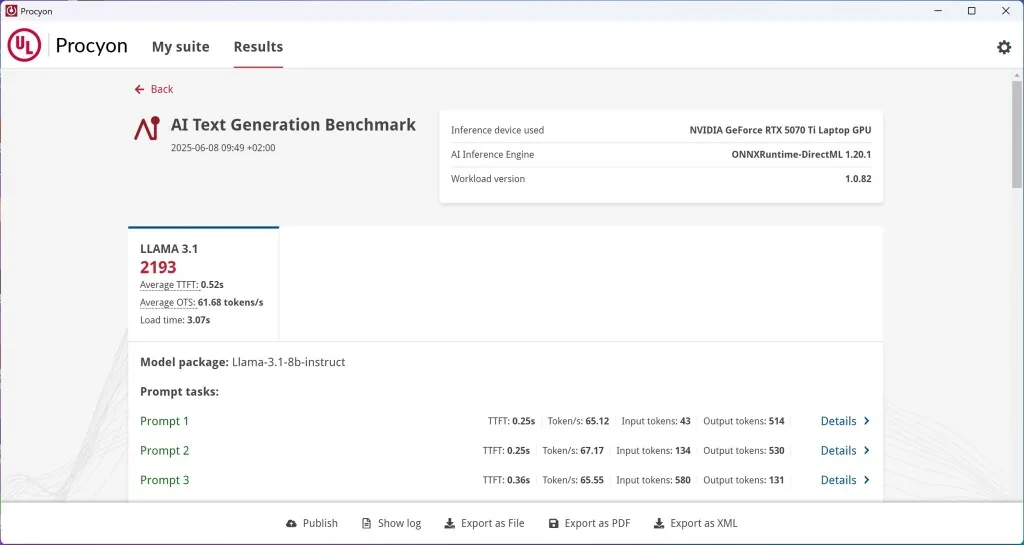Open the Prompt 3 link
The width and height of the screenshot is (1024, 545).
(x=164, y=481)
